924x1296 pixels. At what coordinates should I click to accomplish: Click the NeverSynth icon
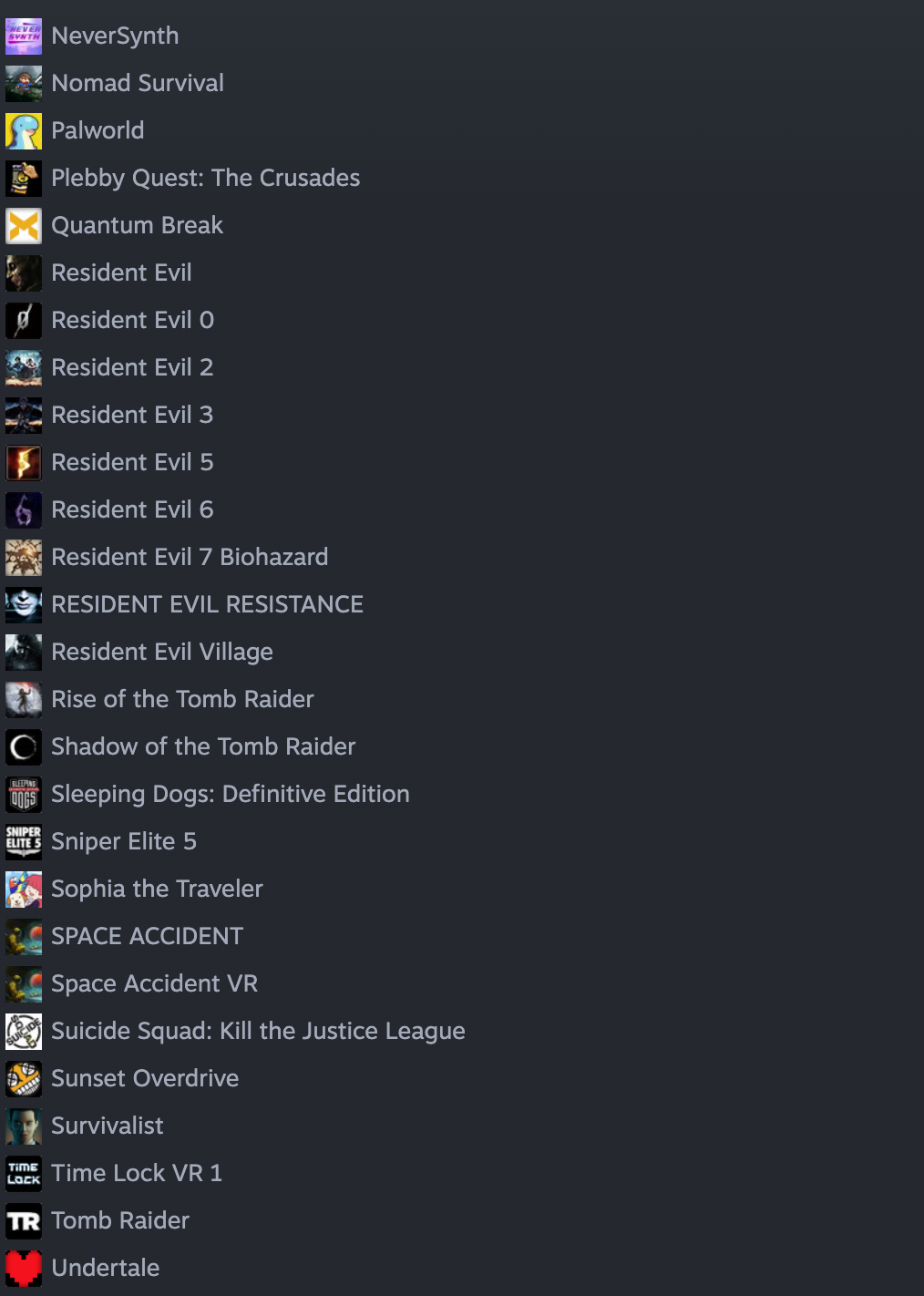coord(24,36)
